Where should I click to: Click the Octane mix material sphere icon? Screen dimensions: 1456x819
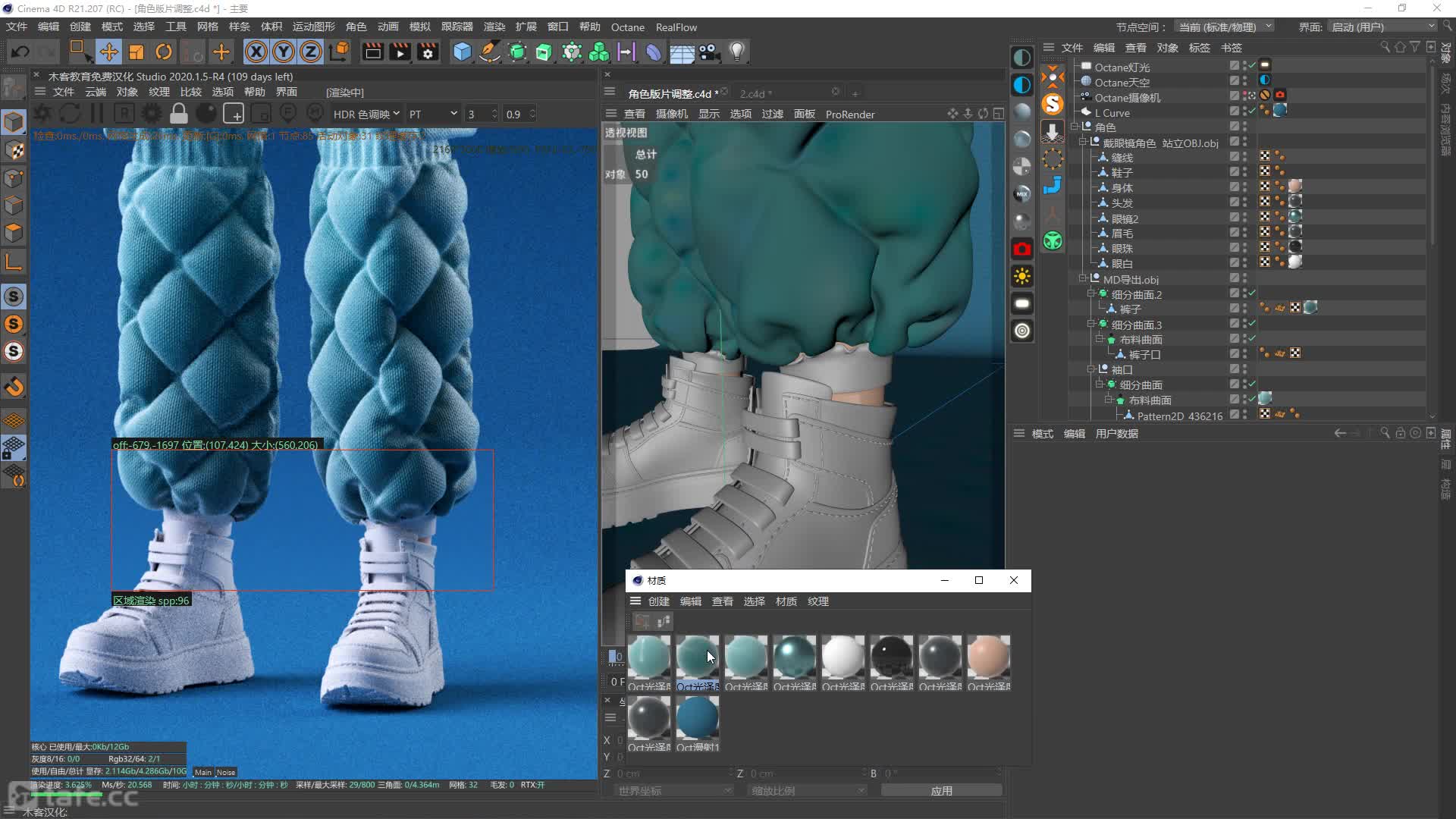pos(1022,194)
